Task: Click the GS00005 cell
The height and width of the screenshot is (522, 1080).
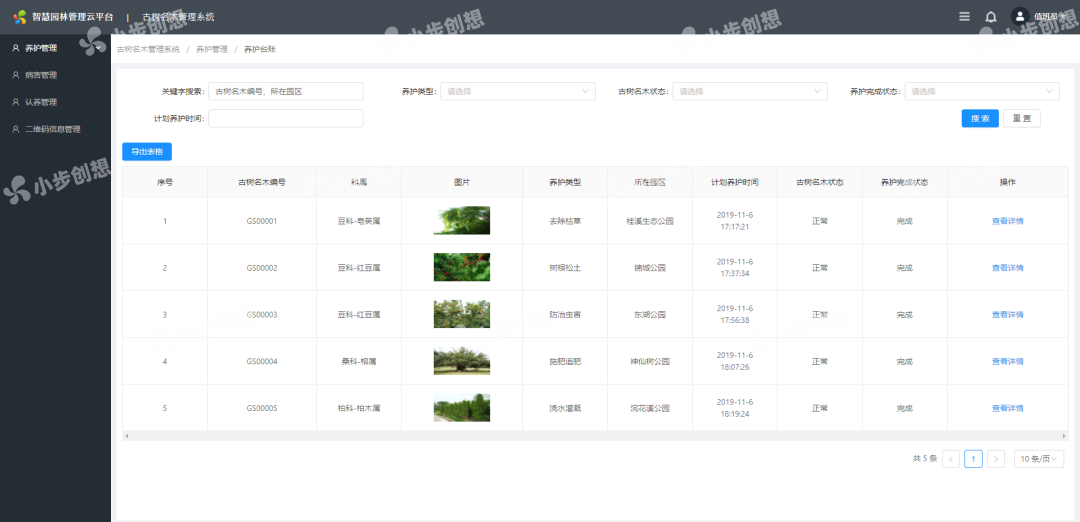Action: (262, 408)
